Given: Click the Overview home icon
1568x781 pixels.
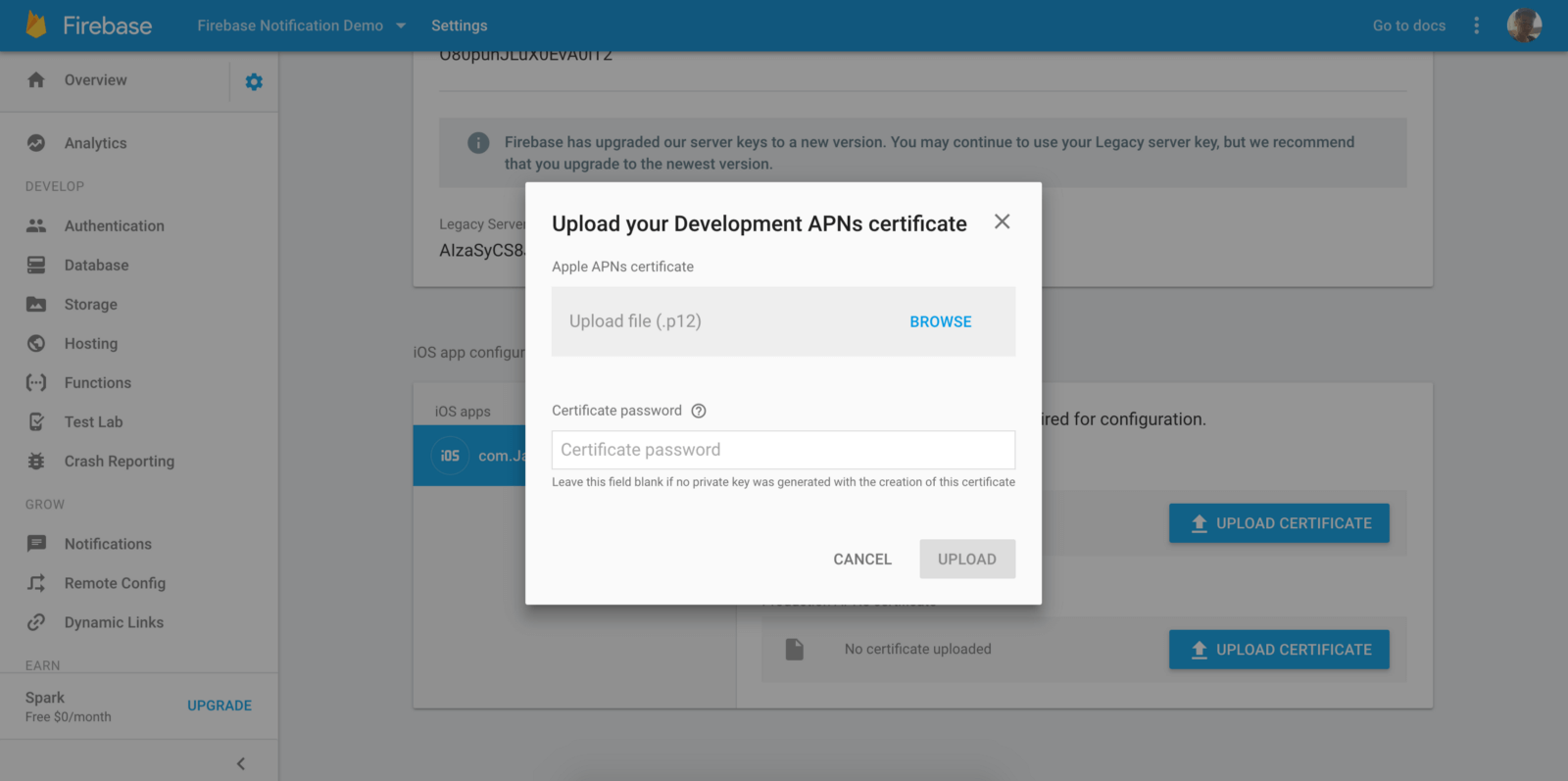Looking at the screenshot, I should (36, 79).
